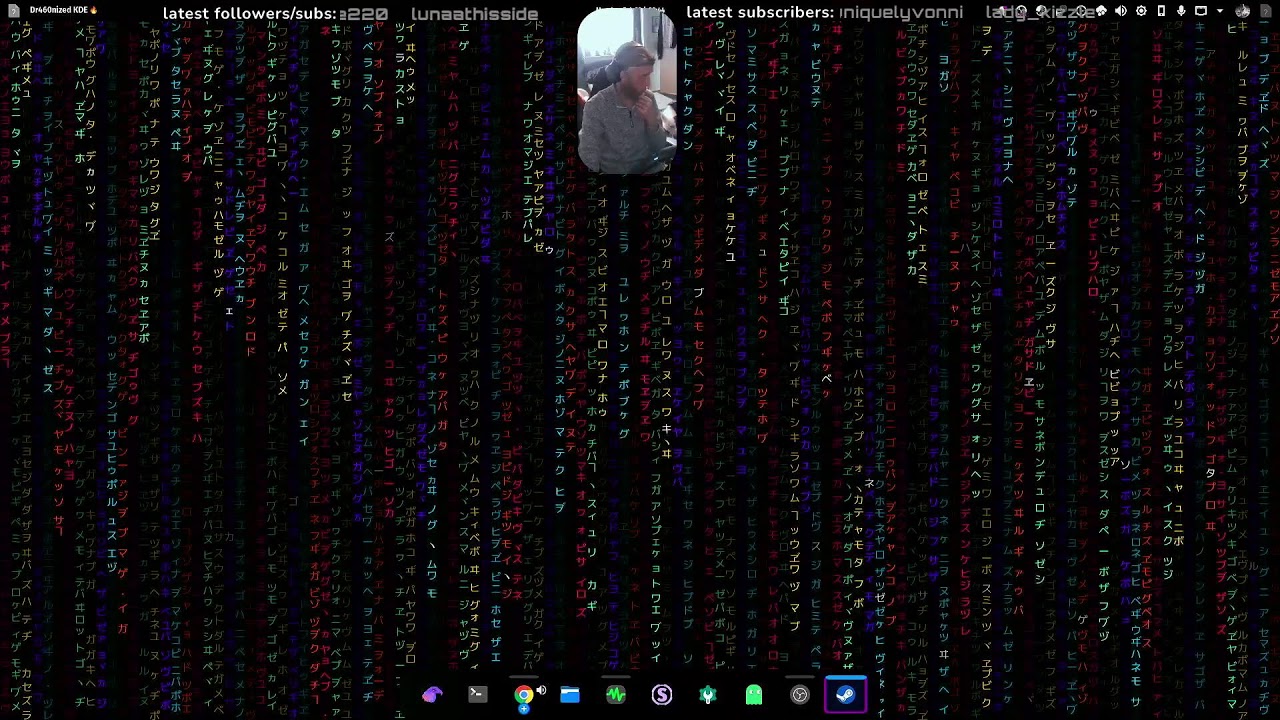Open the display configuration tray icon
The height and width of the screenshot is (720, 1280).
point(1201,11)
